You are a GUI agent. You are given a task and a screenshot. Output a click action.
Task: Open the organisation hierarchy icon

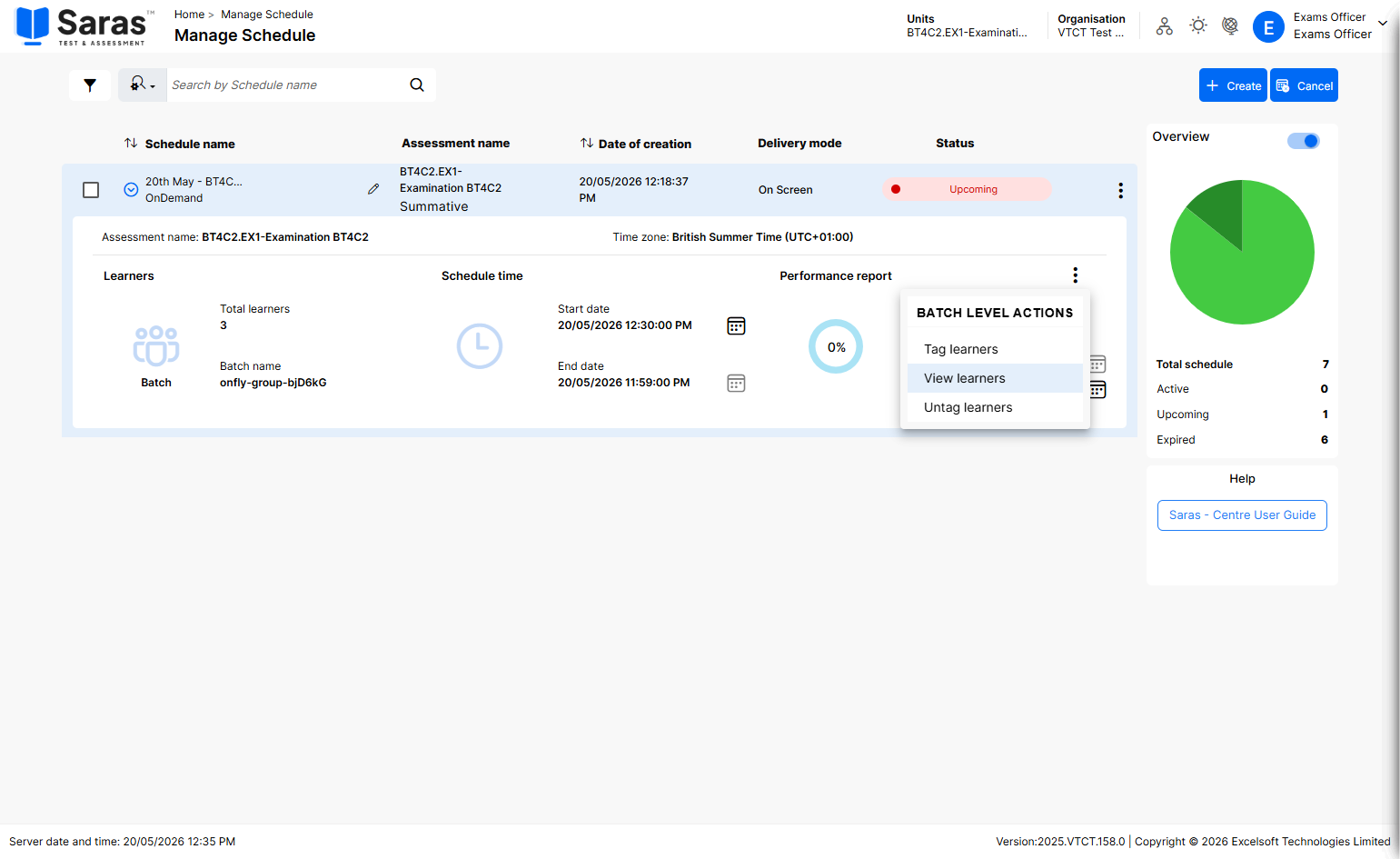(x=1165, y=26)
